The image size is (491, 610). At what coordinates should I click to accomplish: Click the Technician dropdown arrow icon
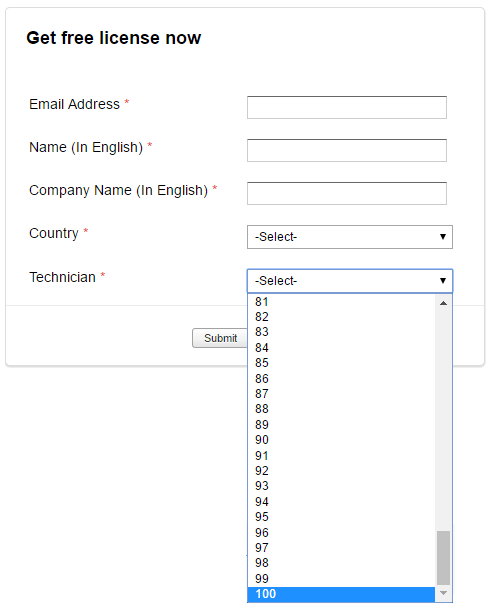coord(443,280)
